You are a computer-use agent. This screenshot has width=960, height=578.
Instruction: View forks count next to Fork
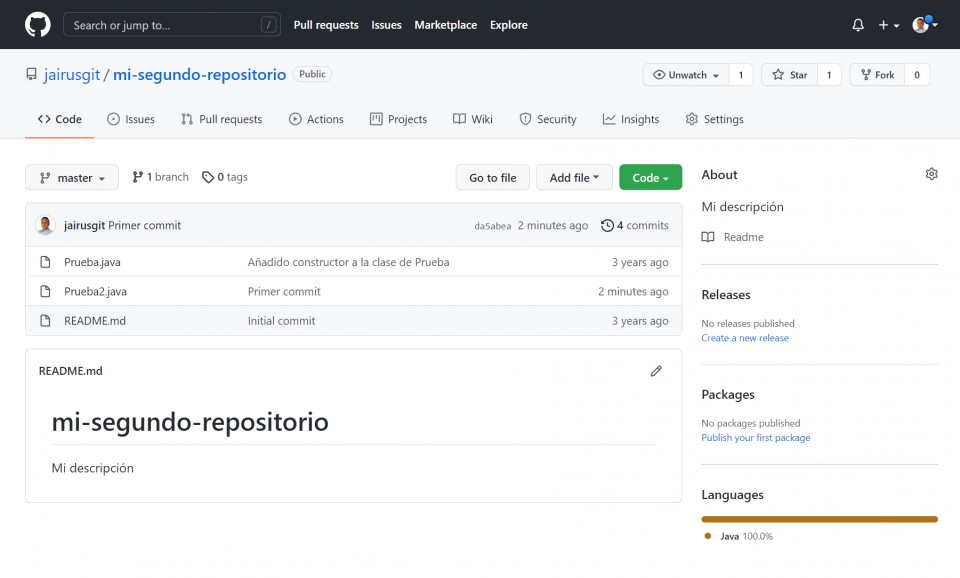[x=917, y=75]
